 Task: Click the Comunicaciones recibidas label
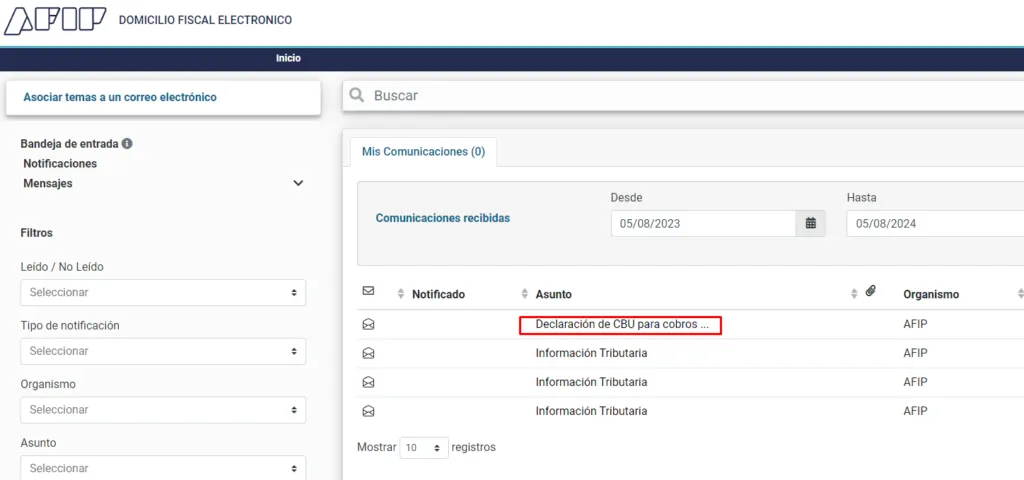(443, 218)
